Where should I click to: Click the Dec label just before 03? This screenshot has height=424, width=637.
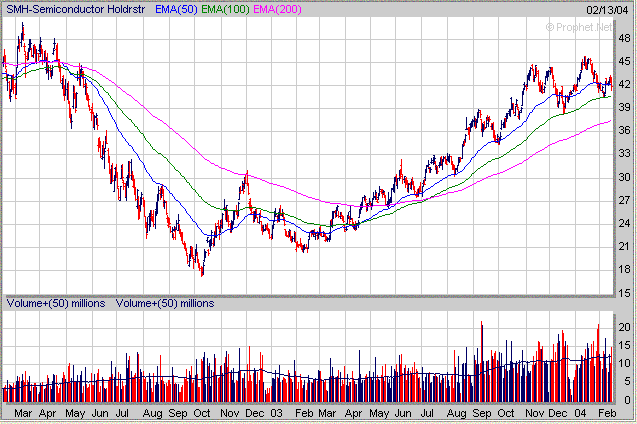point(255,413)
